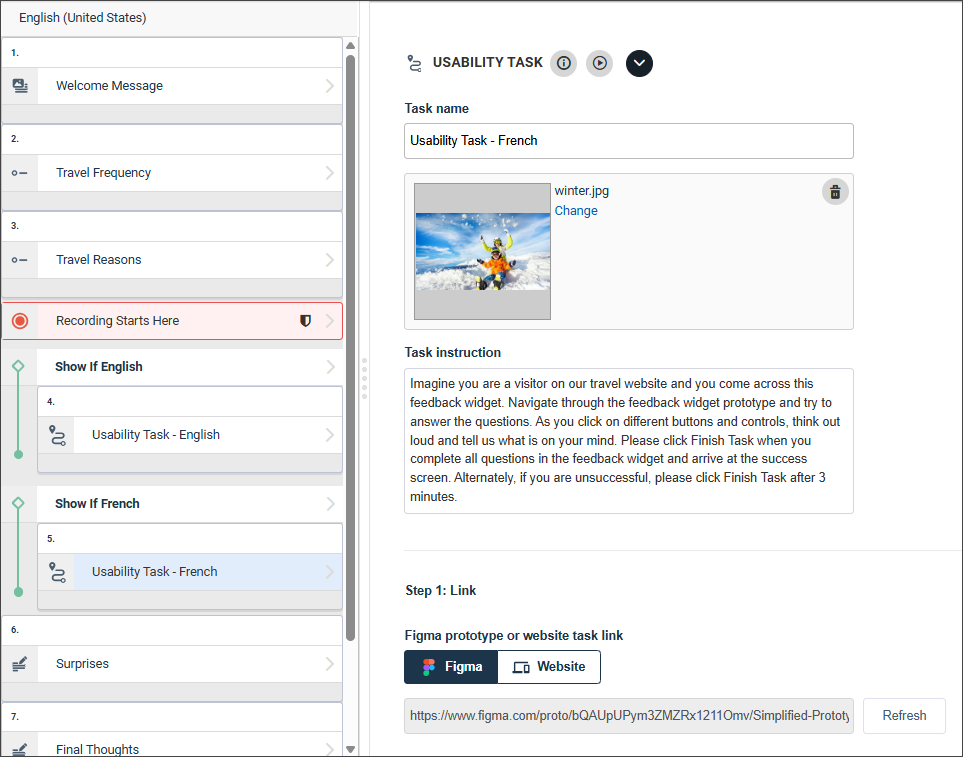Click the shield icon on Recording Starts Here
Viewport: 963px width, 757px height.
305,321
